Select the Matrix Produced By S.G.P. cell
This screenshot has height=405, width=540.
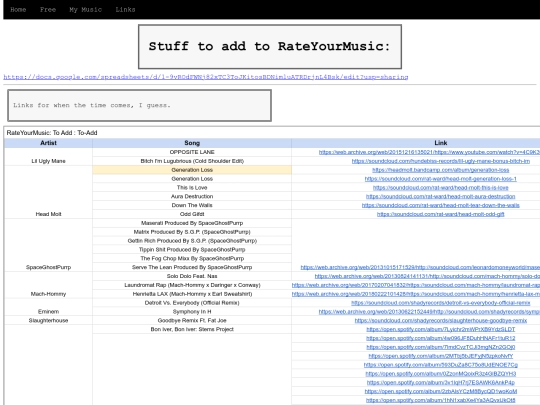pyautogui.click(x=192, y=232)
